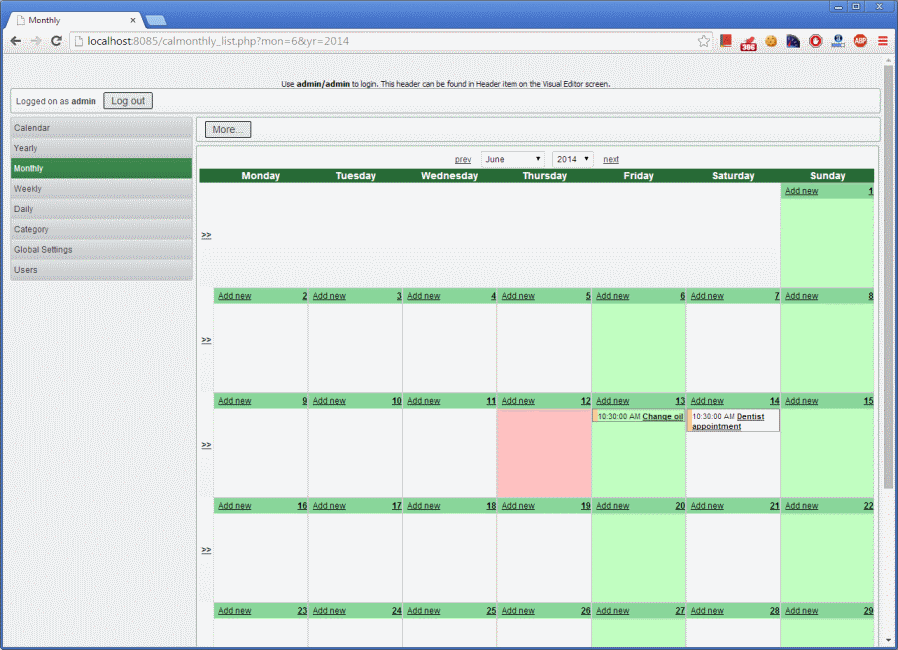898x650 pixels.
Task: Expand the first week arrow next to day 1
Action: (x=206, y=235)
